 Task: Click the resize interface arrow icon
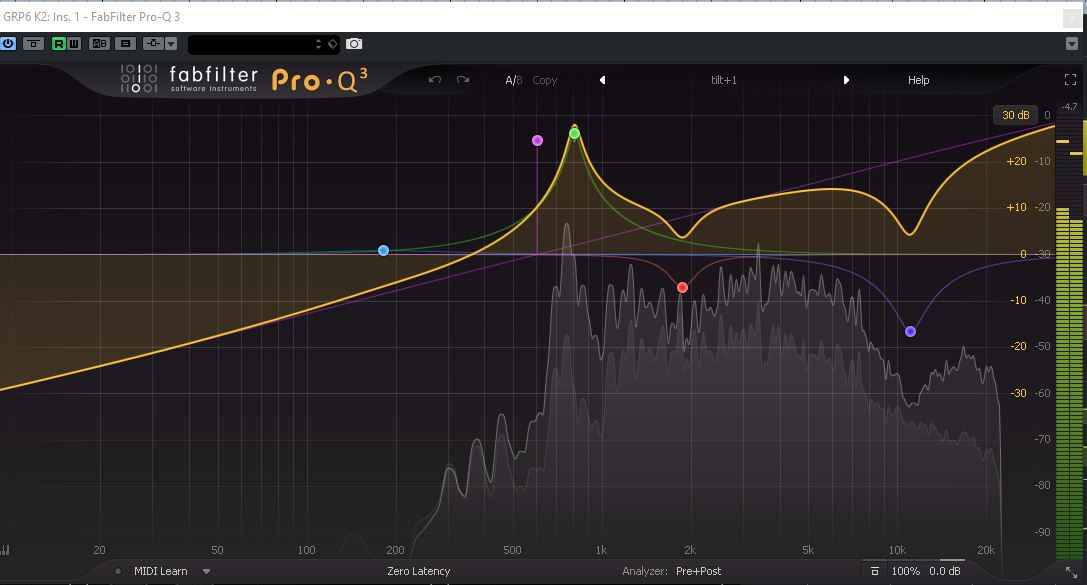coord(1071,572)
